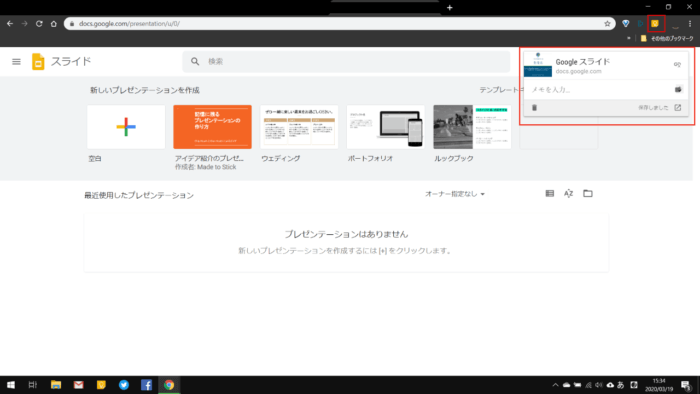700x394 pixels.
Task: Show hidden system tray icons
Action: (x=555, y=385)
